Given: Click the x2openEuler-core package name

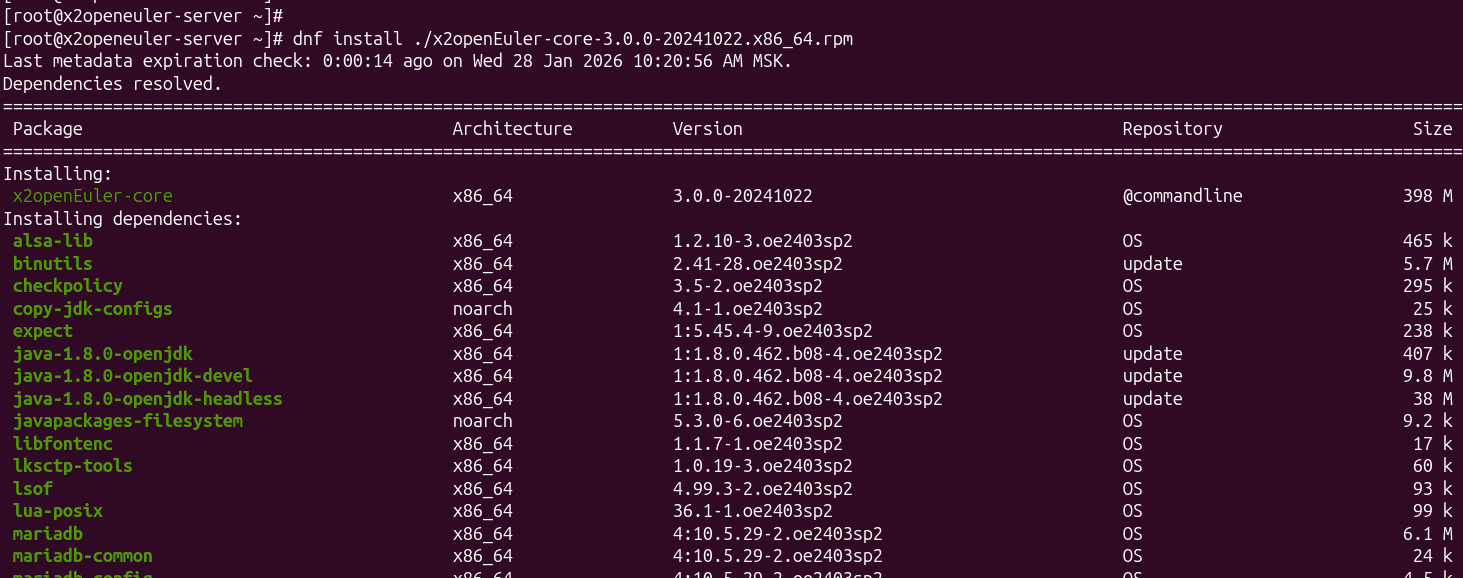Looking at the screenshot, I should 92,196.
